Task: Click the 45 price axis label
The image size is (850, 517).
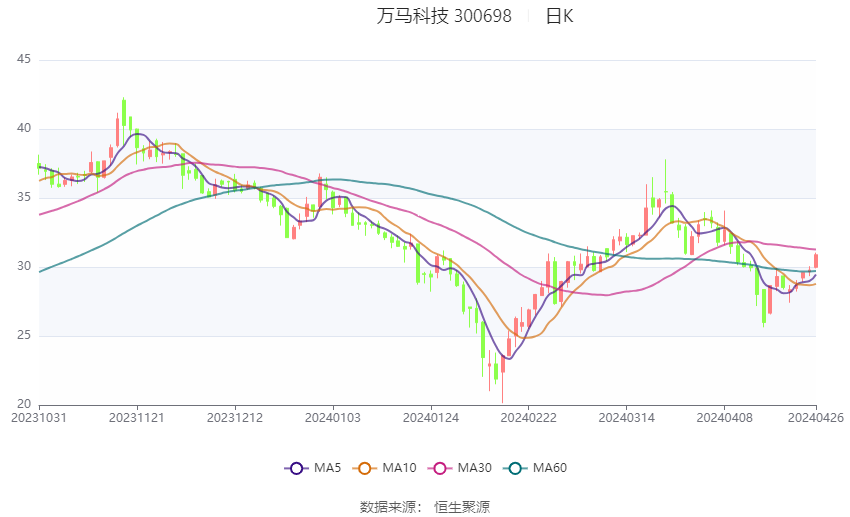Action: coord(24,59)
